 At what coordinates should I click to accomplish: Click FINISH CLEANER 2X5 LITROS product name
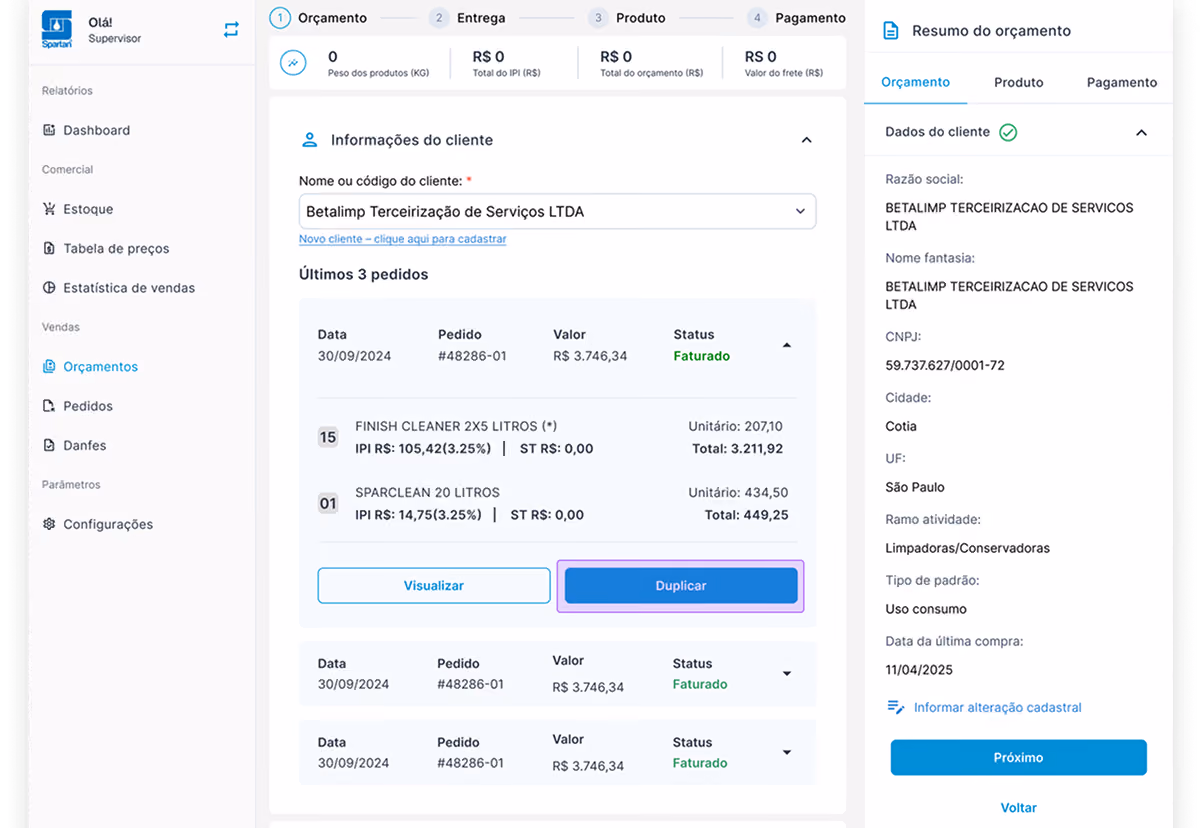point(456,426)
